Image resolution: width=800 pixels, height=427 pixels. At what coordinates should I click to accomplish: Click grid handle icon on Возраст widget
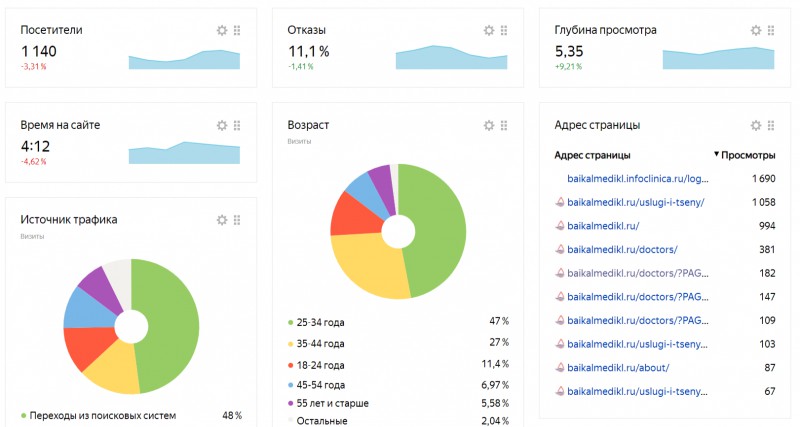pyautogui.click(x=504, y=125)
